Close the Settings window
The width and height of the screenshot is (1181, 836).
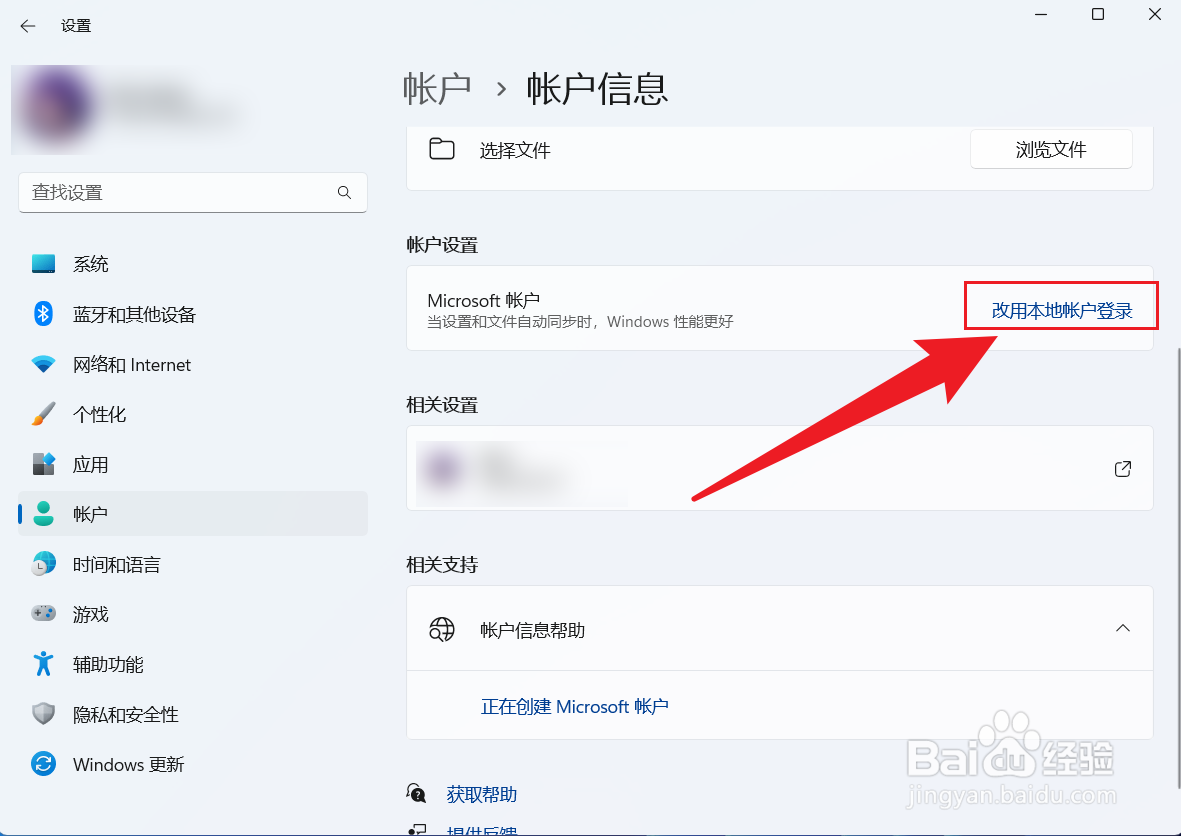pyautogui.click(x=1154, y=14)
